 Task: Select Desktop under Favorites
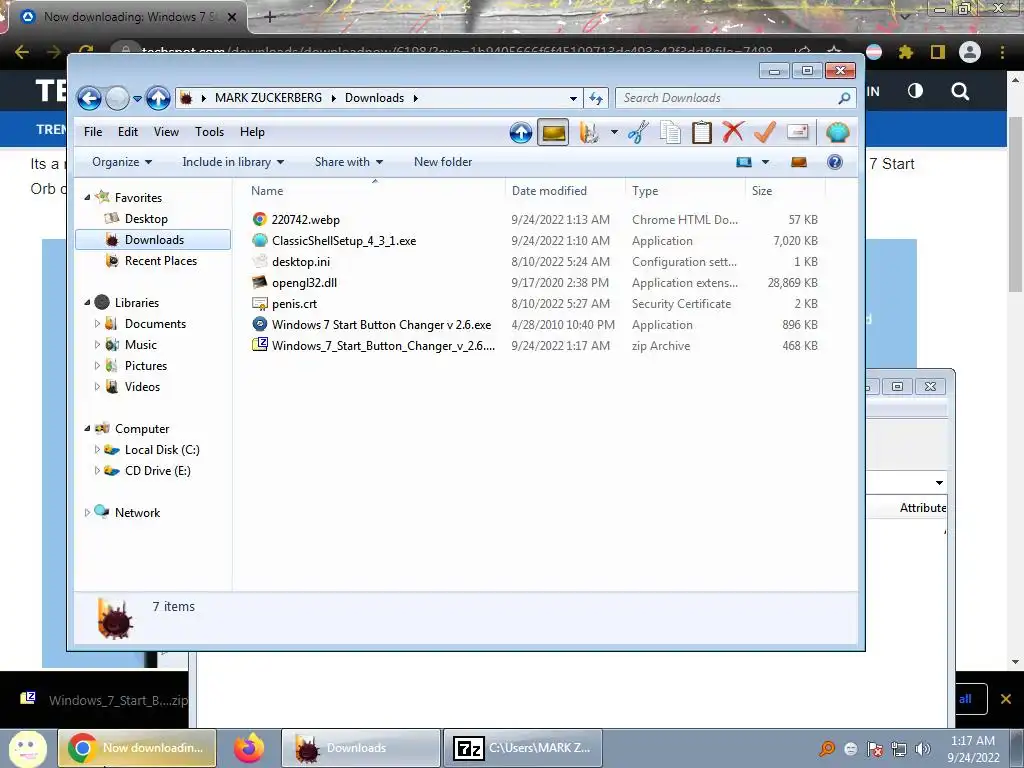(x=146, y=219)
